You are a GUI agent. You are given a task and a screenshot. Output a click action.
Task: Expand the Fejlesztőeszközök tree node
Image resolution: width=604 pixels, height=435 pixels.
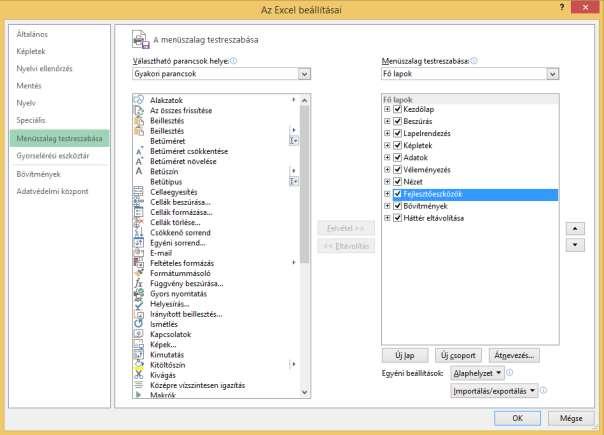[x=387, y=194]
